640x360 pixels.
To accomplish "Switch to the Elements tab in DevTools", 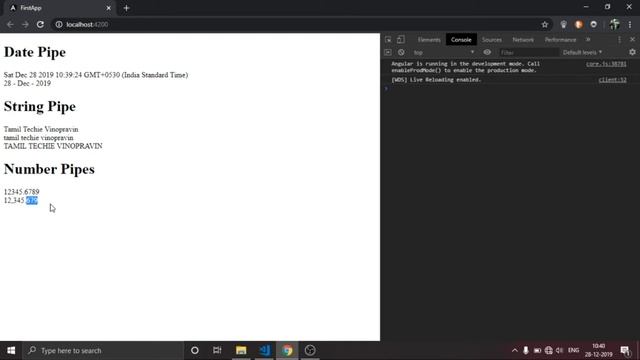I will pos(429,40).
